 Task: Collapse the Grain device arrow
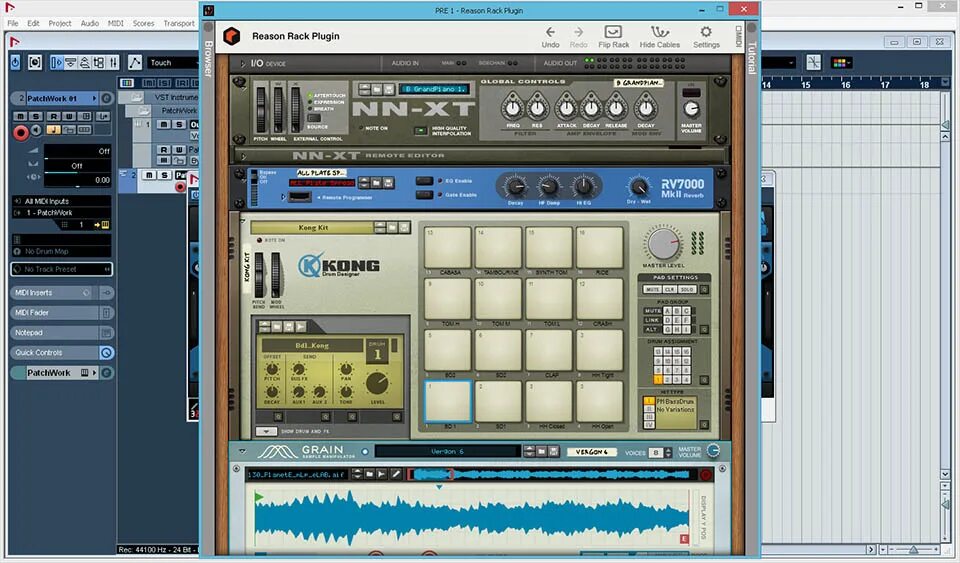[242, 452]
